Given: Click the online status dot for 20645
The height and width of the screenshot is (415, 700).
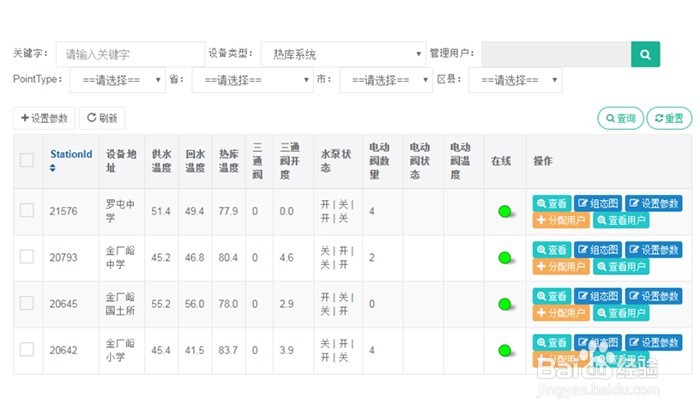Looking at the screenshot, I should point(504,304).
